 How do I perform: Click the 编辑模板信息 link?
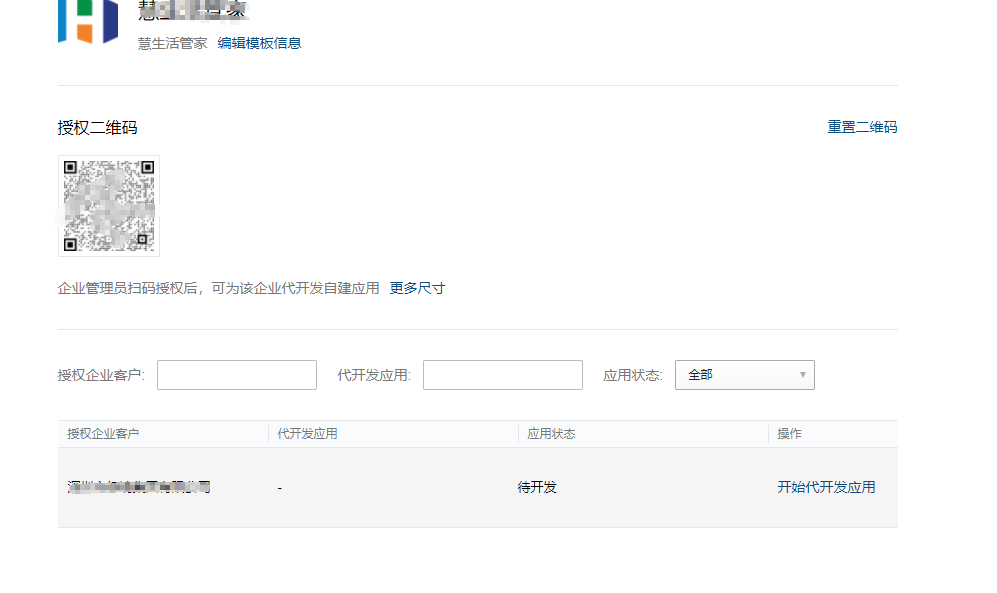259,43
